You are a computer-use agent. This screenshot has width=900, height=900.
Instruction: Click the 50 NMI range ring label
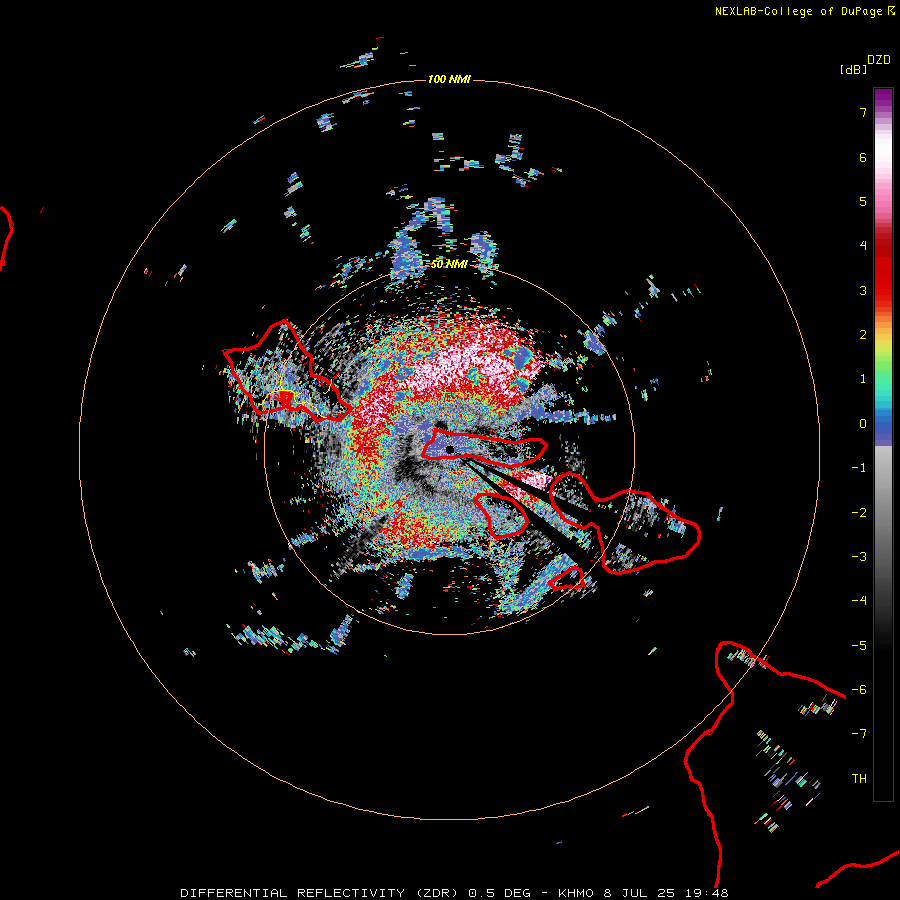point(449,264)
